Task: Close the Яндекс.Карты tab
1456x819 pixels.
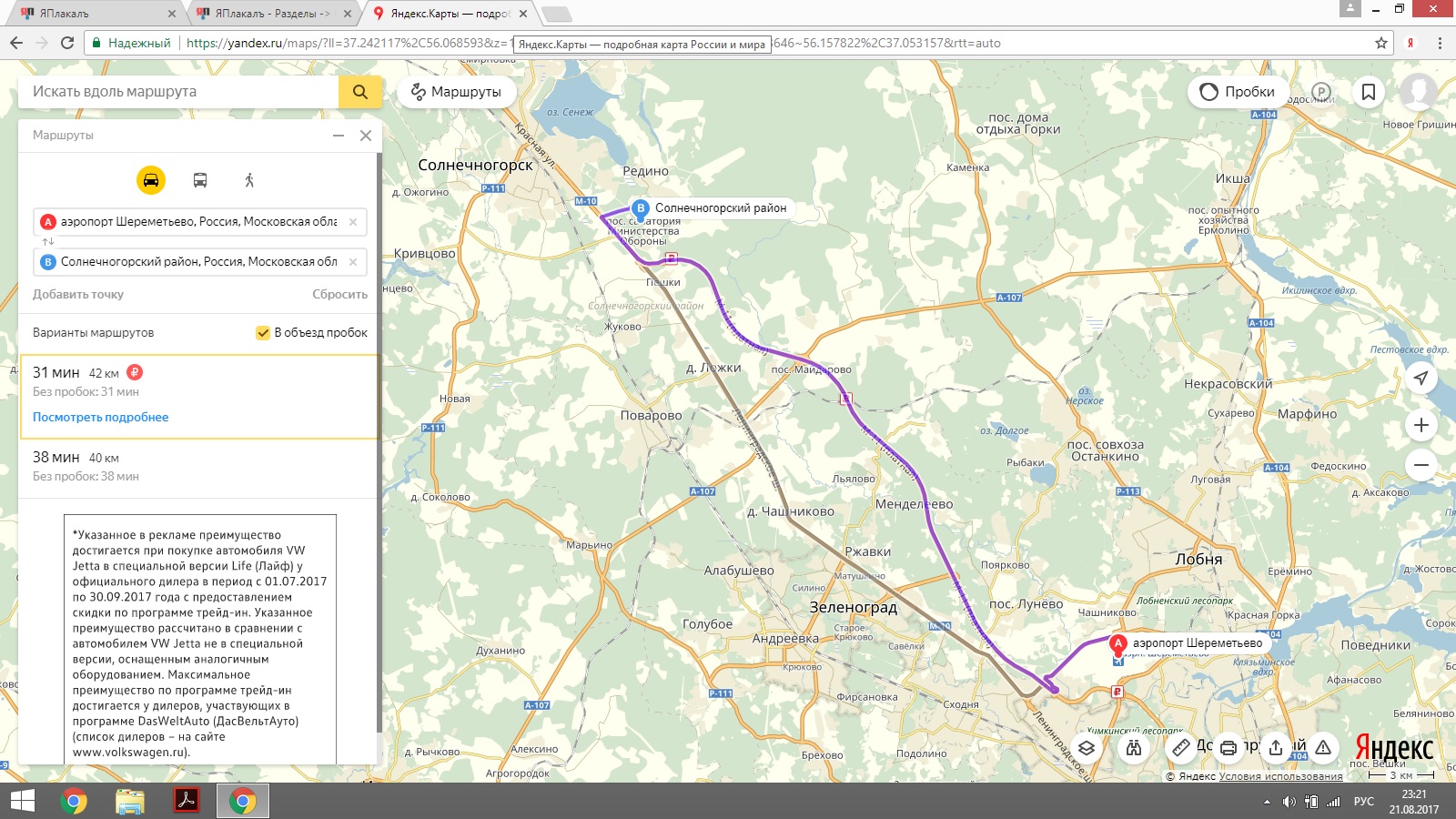Action: tap(522, 14)
